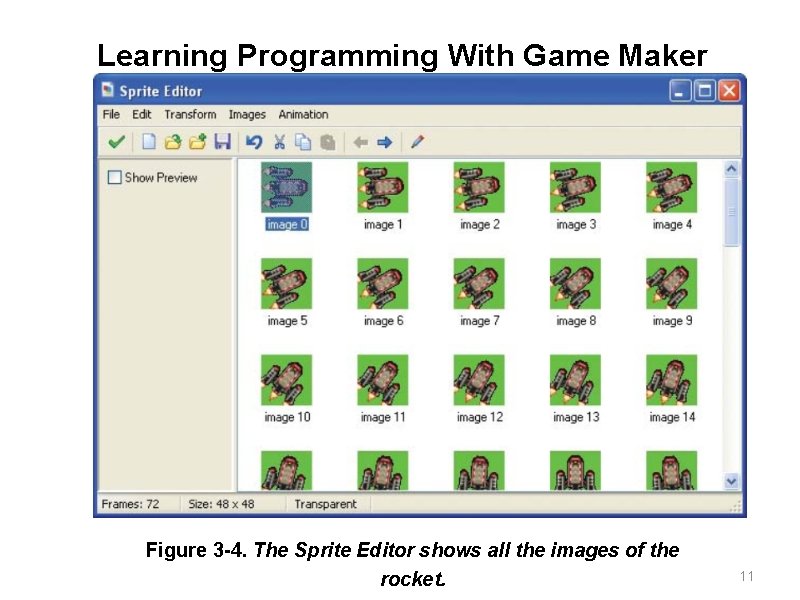Click the scrollbar up arrow
Screen dimensions: 800x600
pyautogui.click(x=731, y=169)
